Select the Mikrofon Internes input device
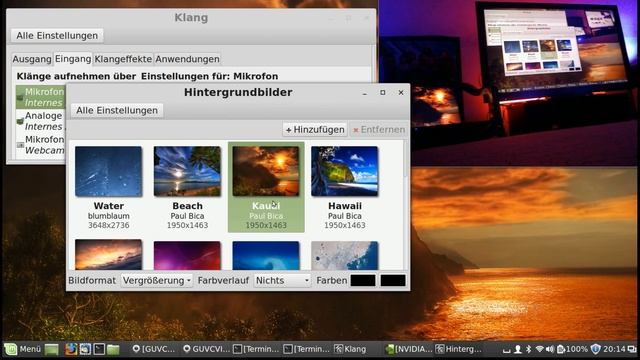The width and height of the screenshot is (640, 360). (x=40, y=97)
